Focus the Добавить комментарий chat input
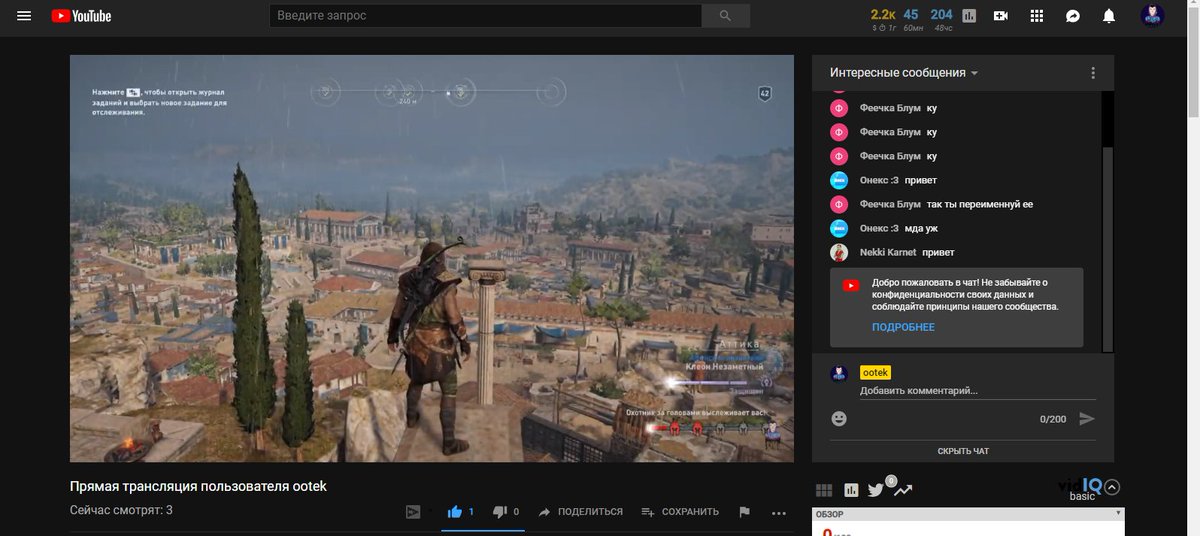The image size is (1200, 536). tap(977, 391)
